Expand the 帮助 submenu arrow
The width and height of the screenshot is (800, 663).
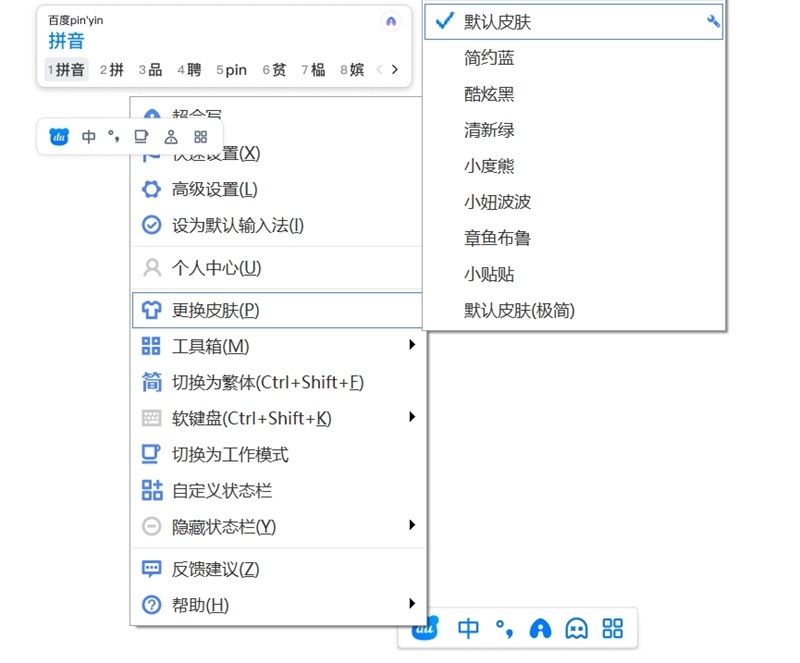[412, 604]
